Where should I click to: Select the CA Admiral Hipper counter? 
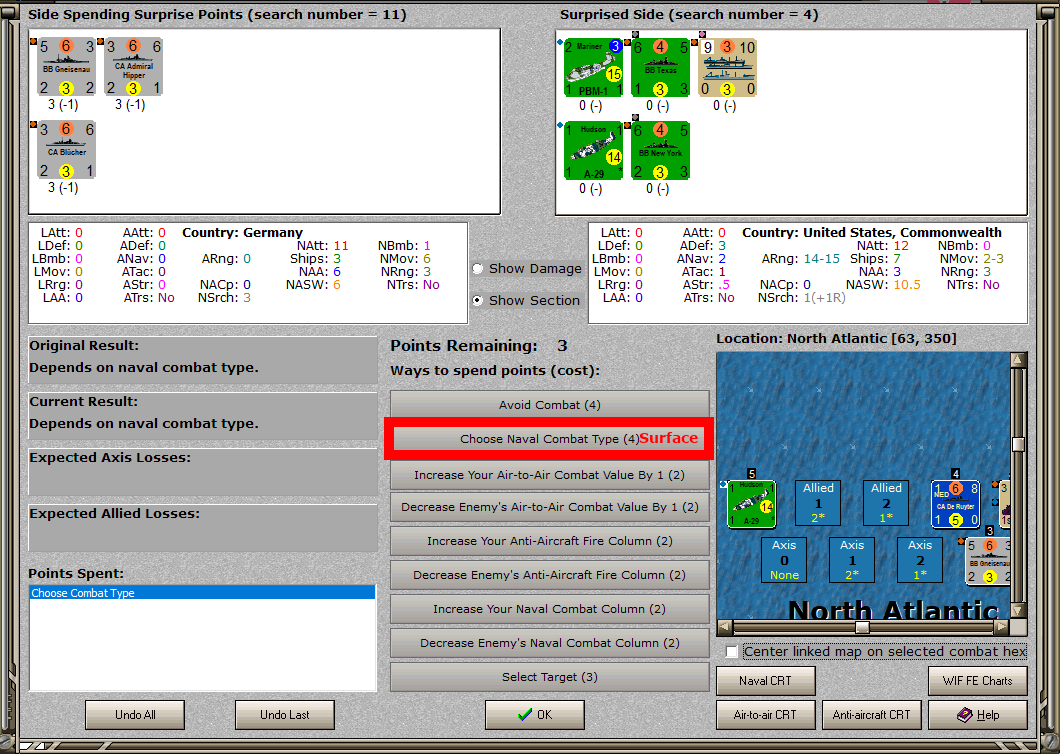pyautogui.click(x=133, y=67)
